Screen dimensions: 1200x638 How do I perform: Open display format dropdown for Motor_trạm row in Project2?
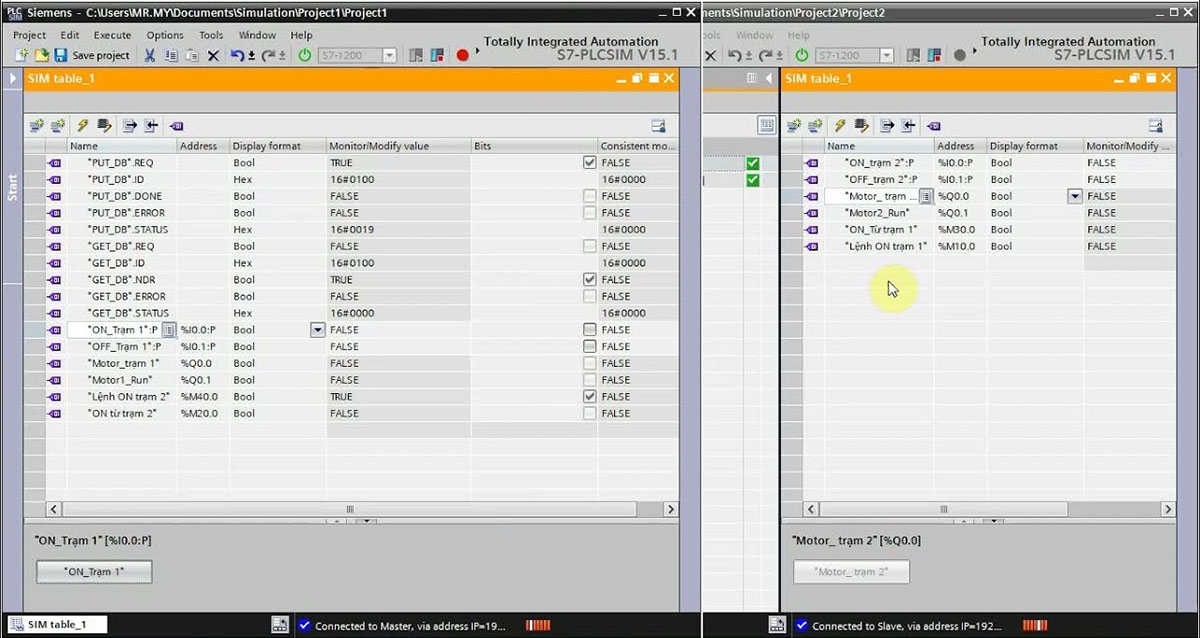coord(1075,196)
